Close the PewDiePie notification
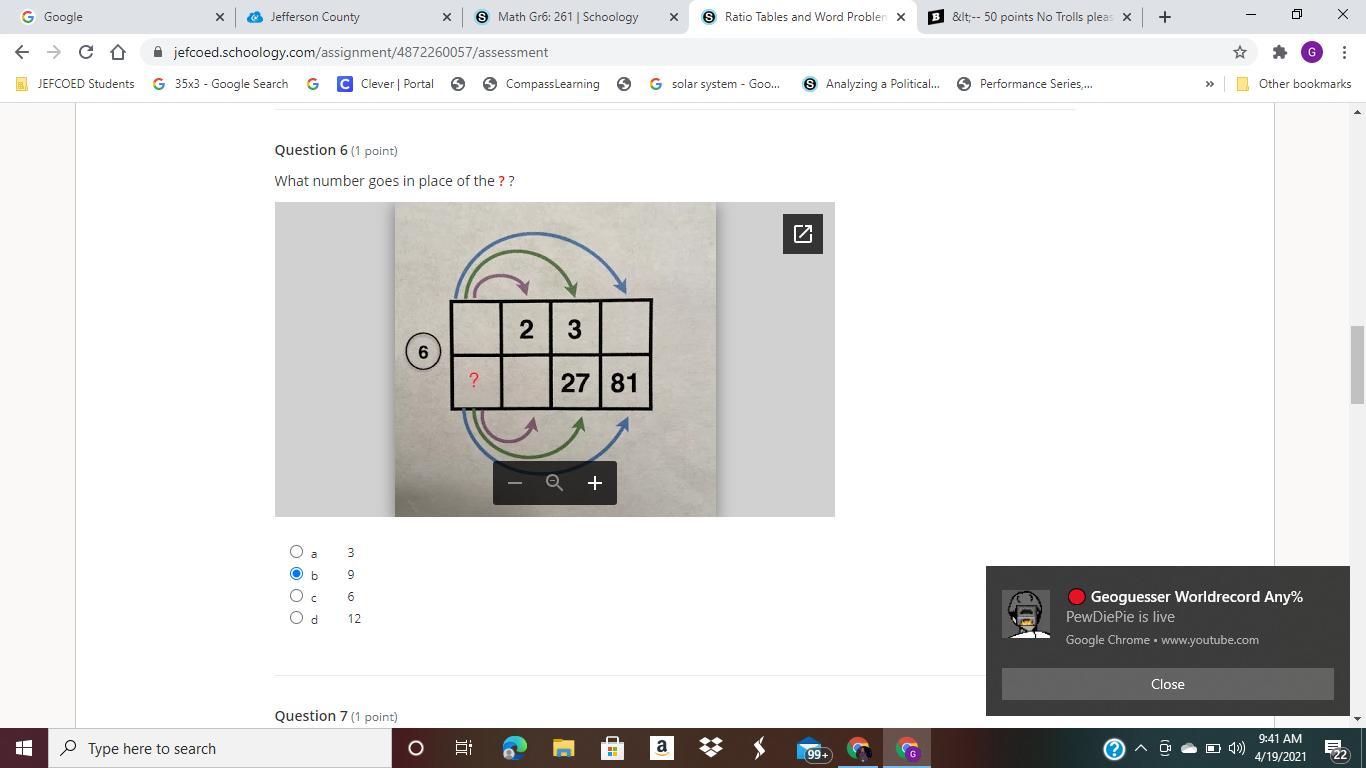The width and height of the screenshot is (1366, 768). point(1167,684)
